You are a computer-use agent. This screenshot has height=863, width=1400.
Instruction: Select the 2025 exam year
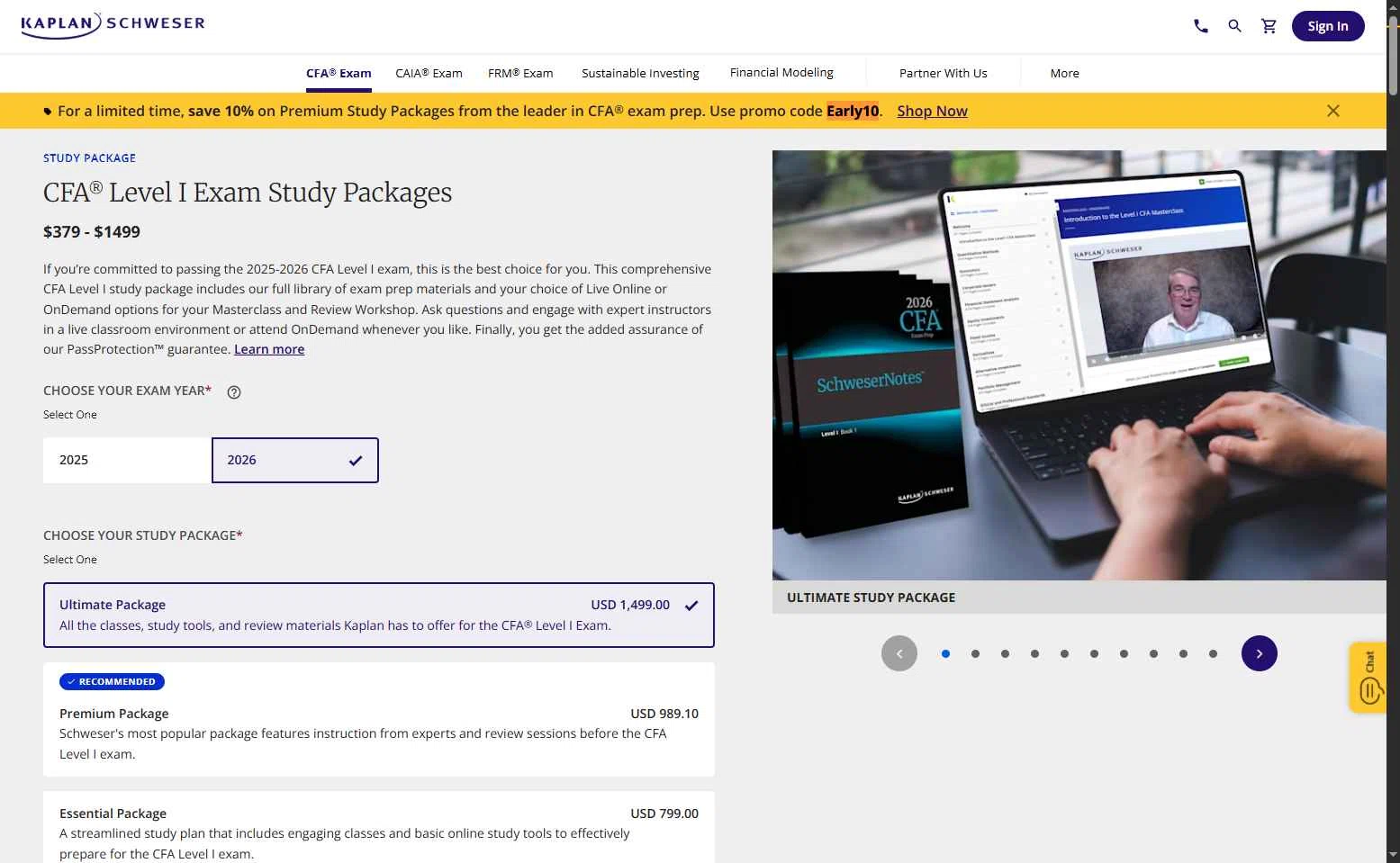coord(127,460)
